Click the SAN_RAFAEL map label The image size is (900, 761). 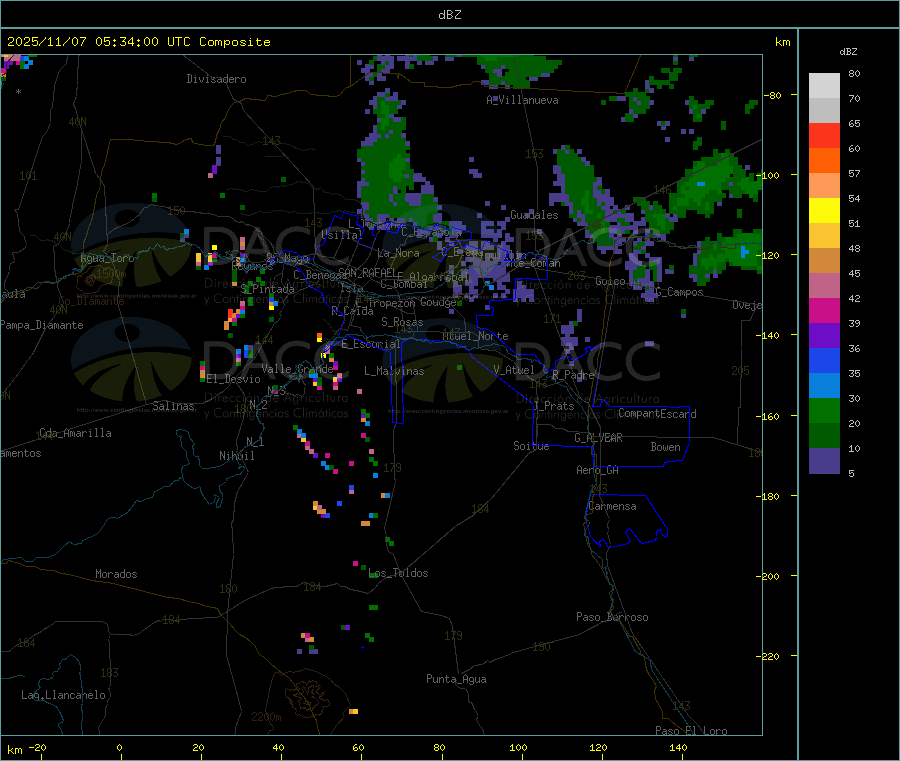[367, 272]
